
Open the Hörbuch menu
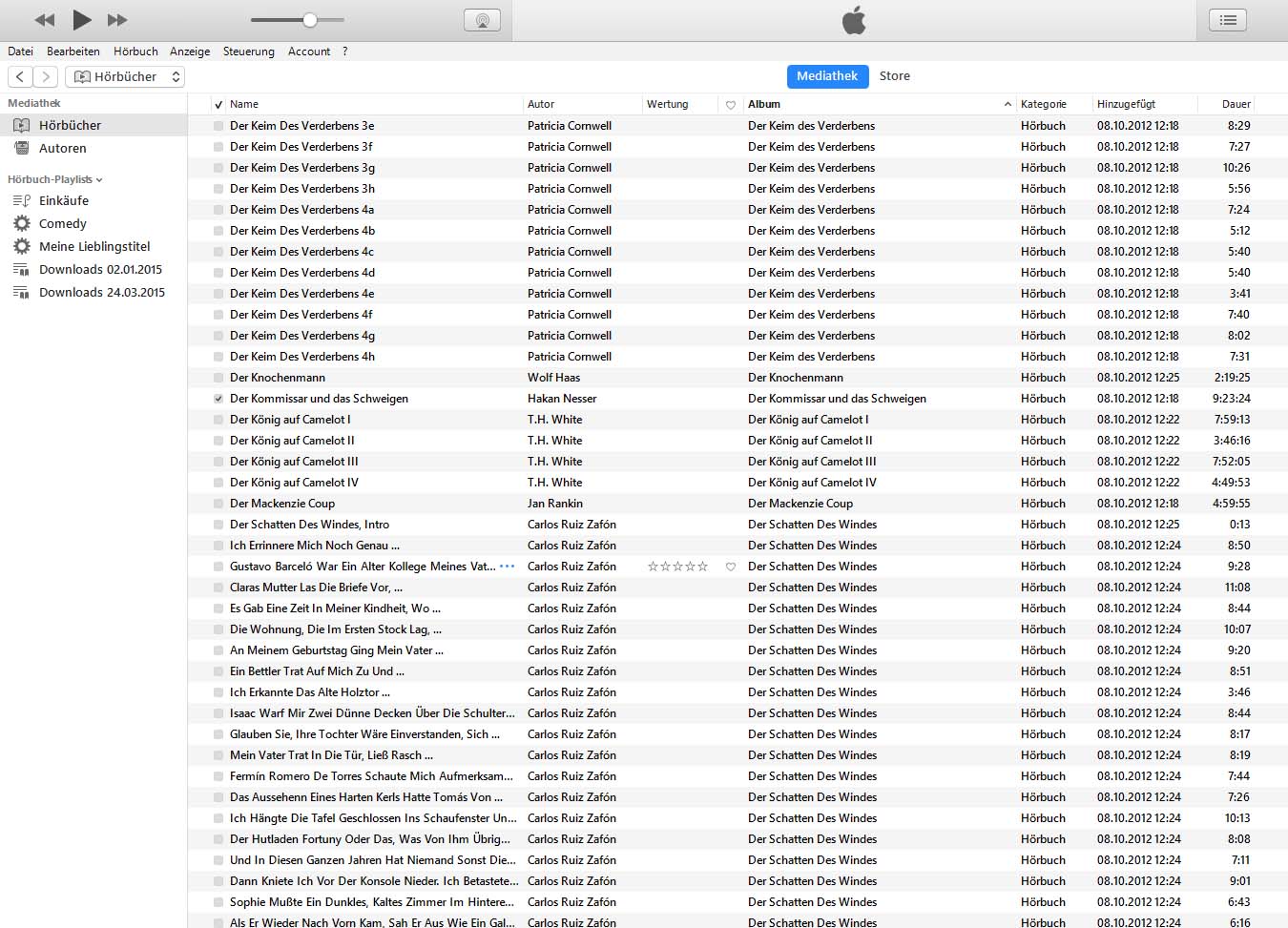[x=135, y=52]
